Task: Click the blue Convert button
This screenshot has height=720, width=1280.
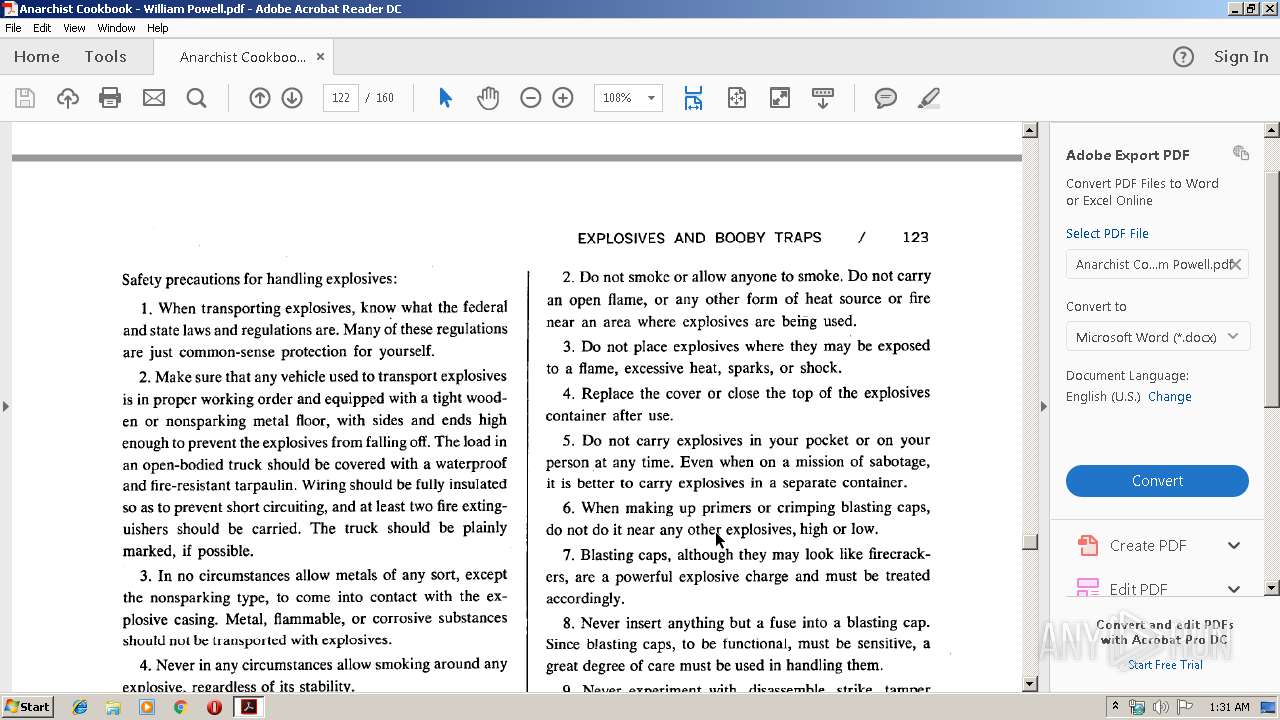Action: pos(1157,481)
